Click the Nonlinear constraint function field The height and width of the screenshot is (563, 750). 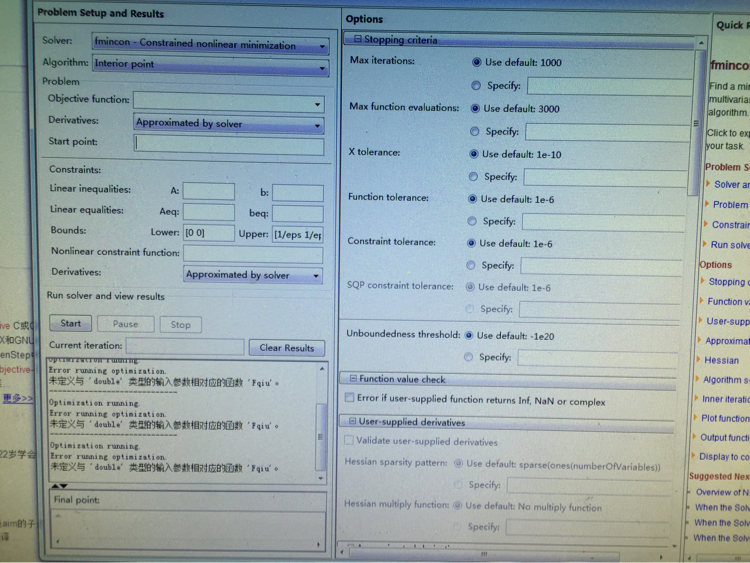tap(253, 254)
